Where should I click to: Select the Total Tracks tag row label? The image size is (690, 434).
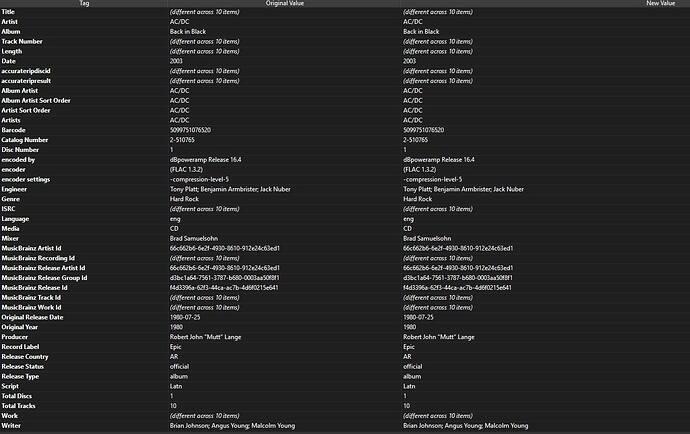coord(21,406)
